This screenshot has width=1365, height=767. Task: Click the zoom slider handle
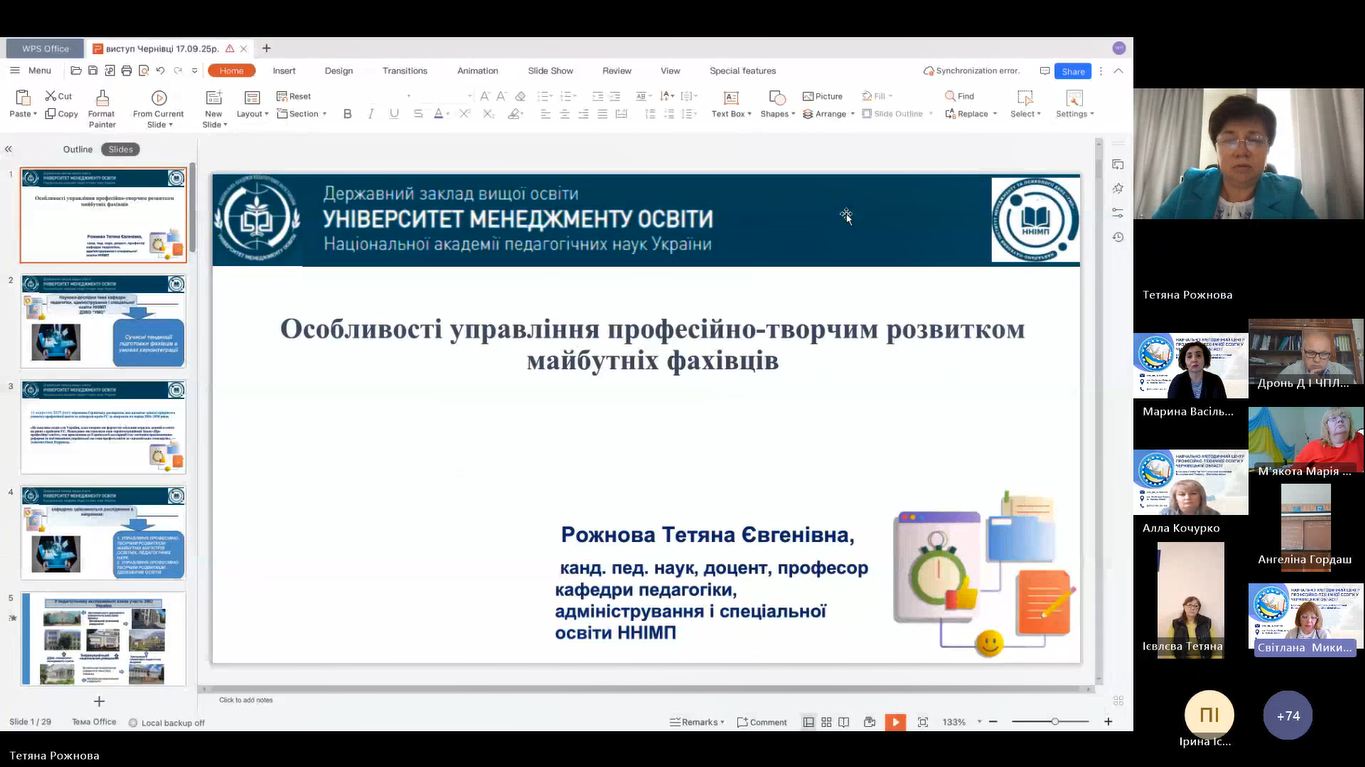(x=1054, y=722)
